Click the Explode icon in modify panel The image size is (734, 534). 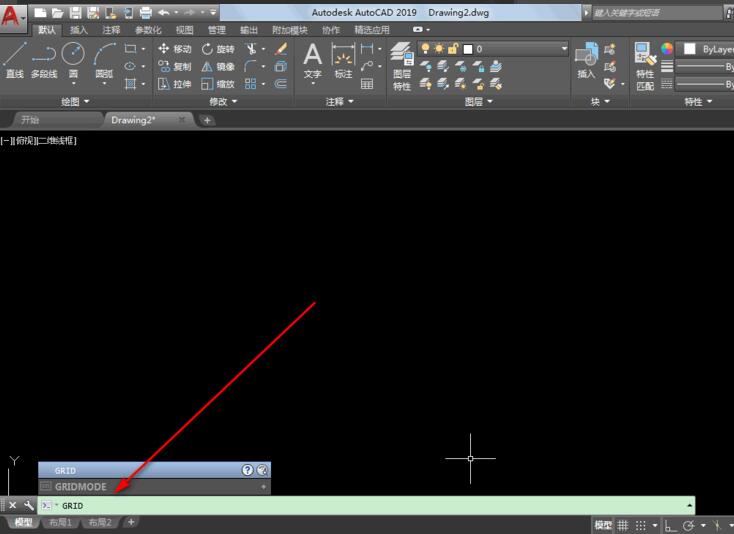point(280,66)
